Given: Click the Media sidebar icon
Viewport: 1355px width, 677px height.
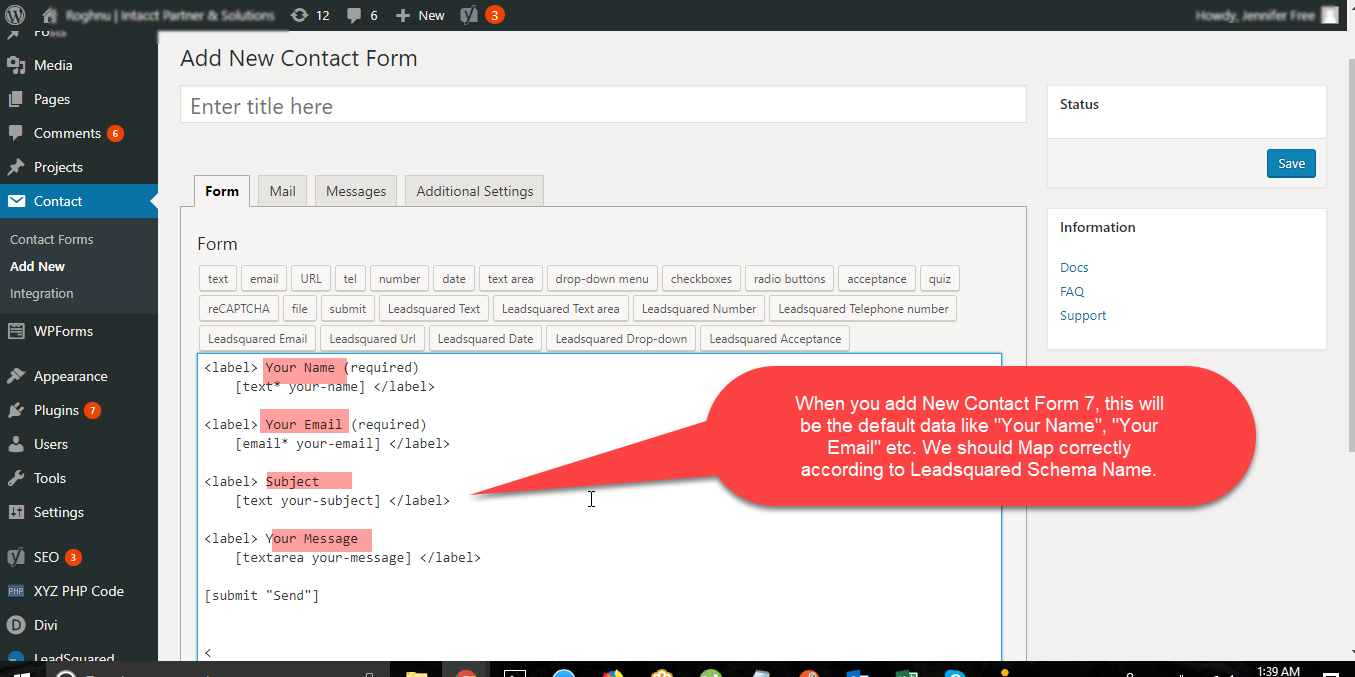Looking at the screenshot, I should coord(15,65).
